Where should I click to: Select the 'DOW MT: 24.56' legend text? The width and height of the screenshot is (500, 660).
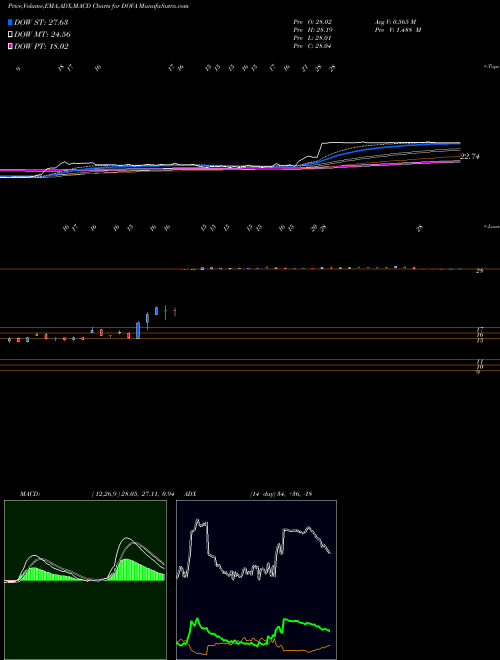[x=42, y=35]
